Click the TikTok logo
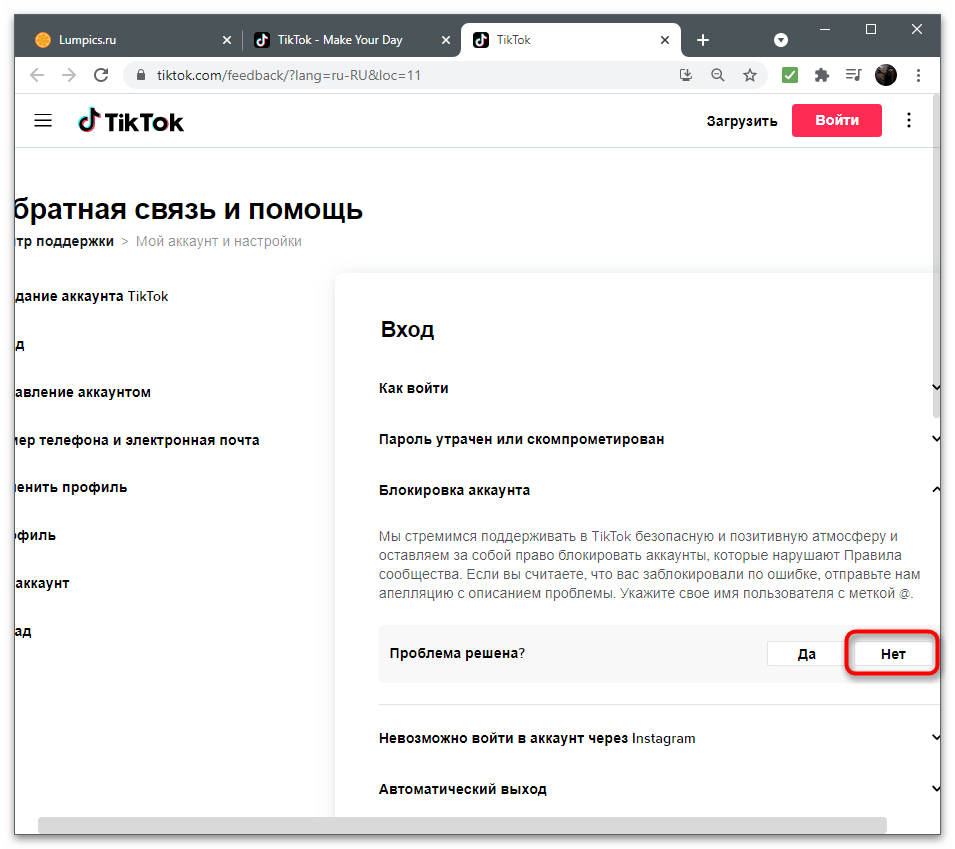Viewport: 955px width, 849px height. (x=130, y=121)
